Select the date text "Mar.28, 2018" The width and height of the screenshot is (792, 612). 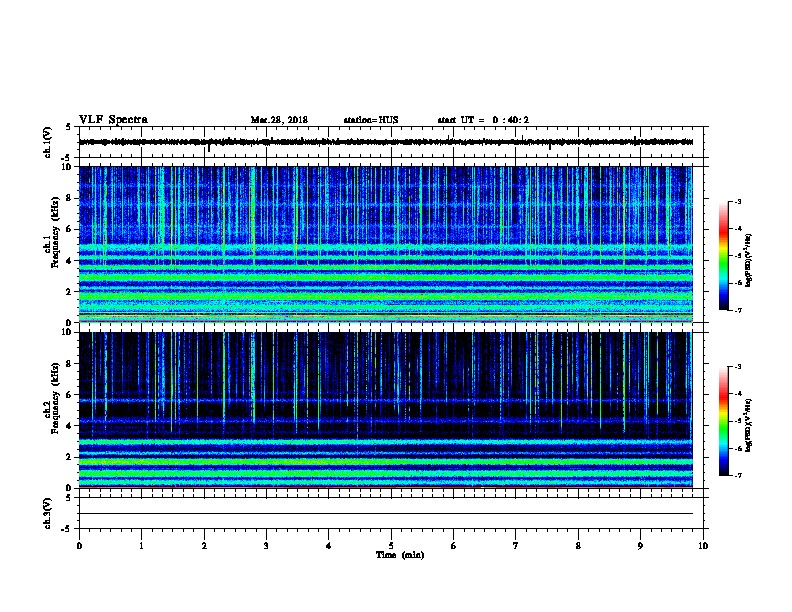pos(279,120)
